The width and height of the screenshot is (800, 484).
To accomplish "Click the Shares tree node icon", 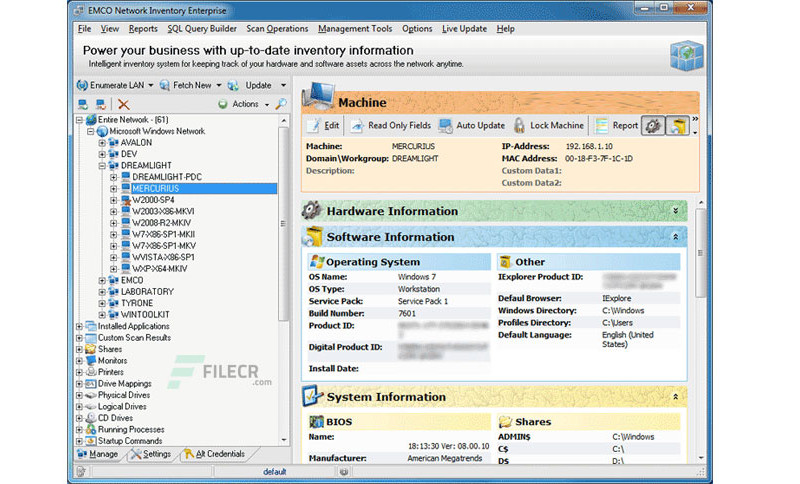I will (x=91, y=349).
